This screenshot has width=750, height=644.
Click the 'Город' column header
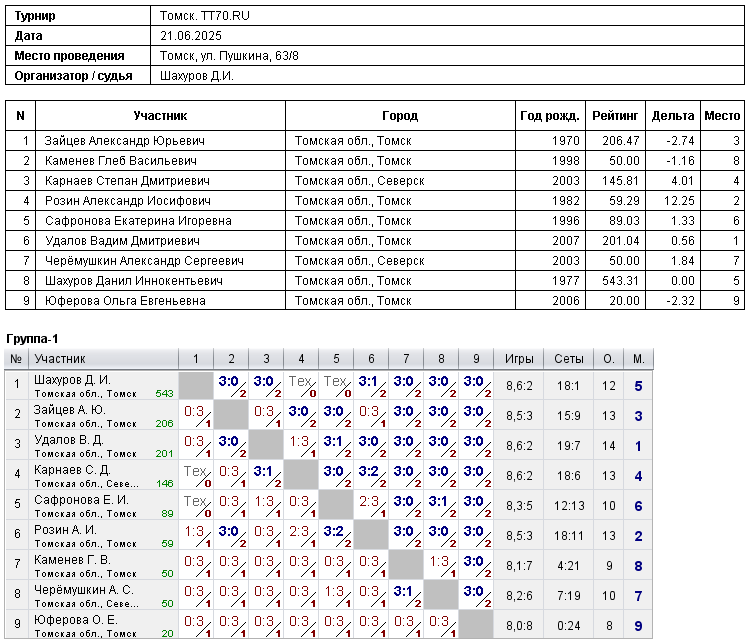coord(400,116)
